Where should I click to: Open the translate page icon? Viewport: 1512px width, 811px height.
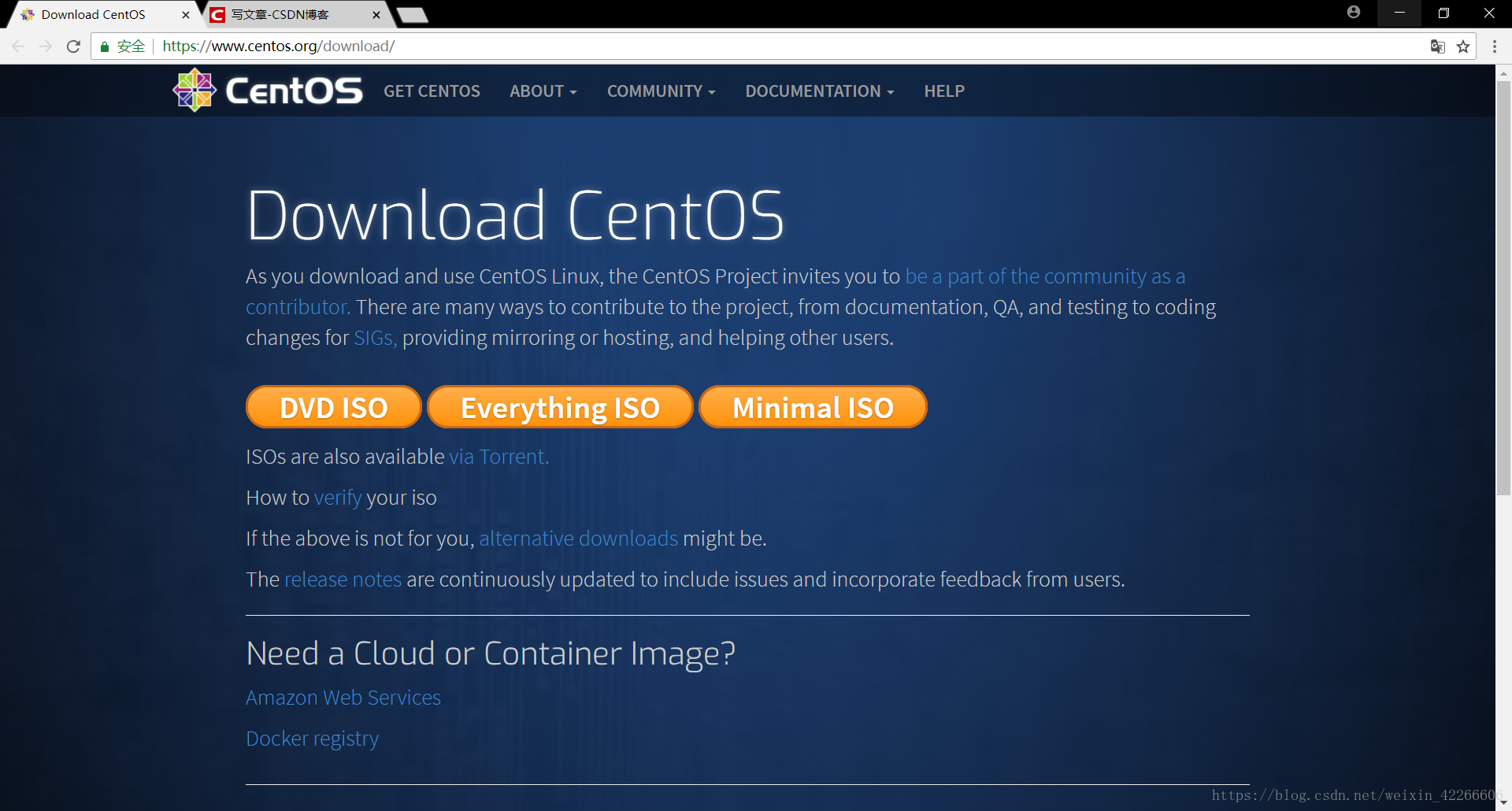pos(1438,46)
